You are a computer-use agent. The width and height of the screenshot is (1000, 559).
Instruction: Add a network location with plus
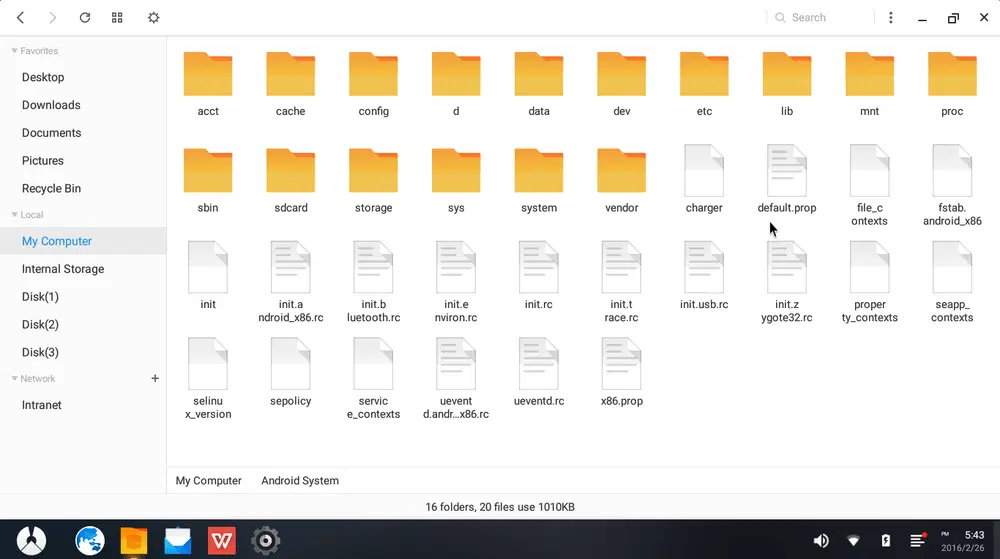155,379
